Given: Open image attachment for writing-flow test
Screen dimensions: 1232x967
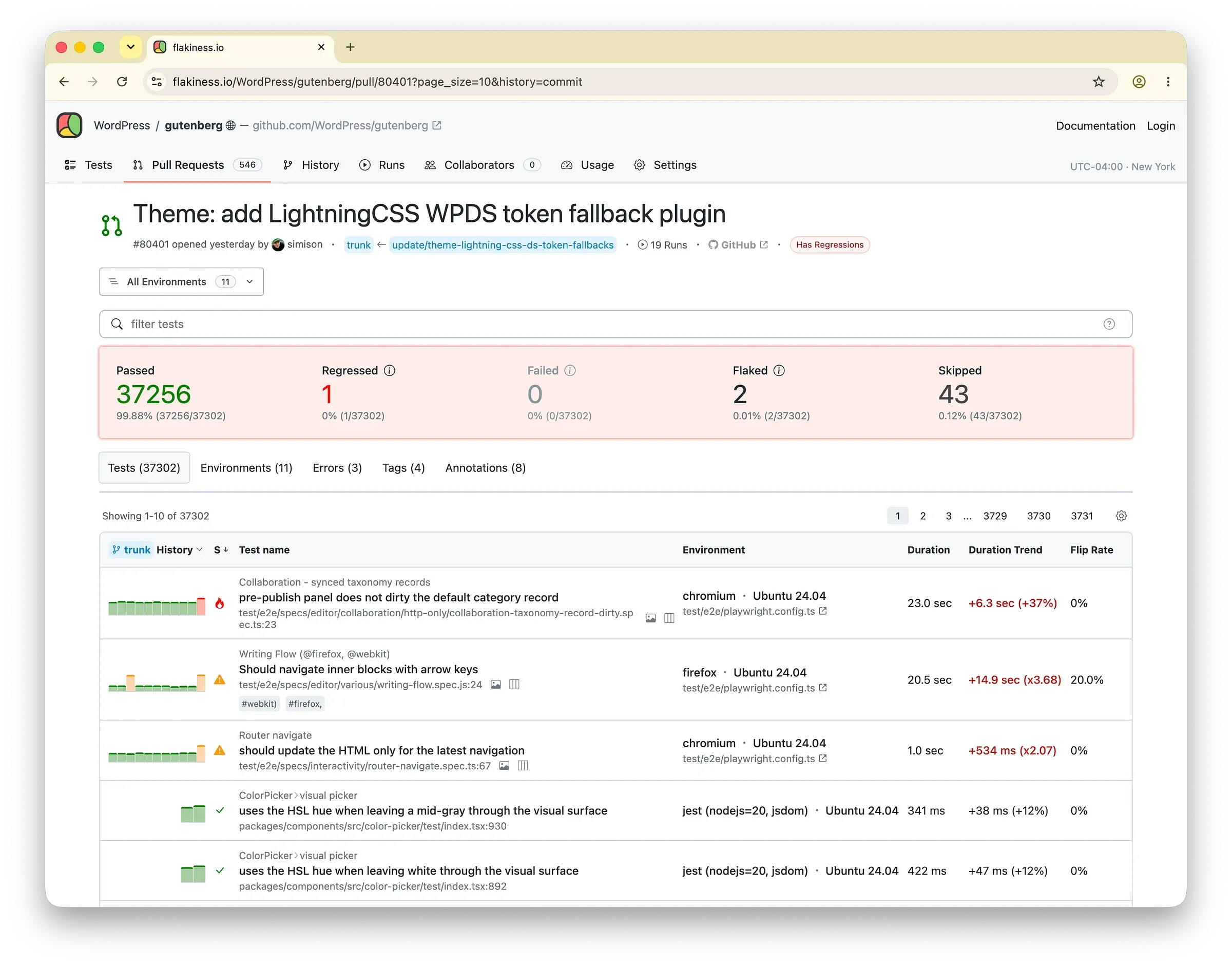Looking at the screenshot, I should click(496, 685).
